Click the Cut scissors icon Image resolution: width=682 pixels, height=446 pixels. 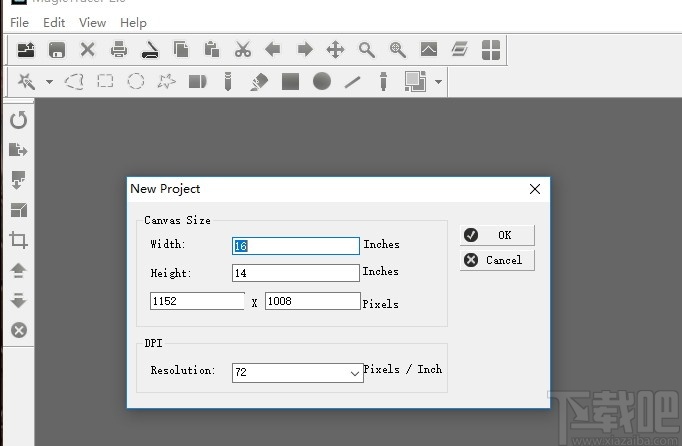[243, 49]
